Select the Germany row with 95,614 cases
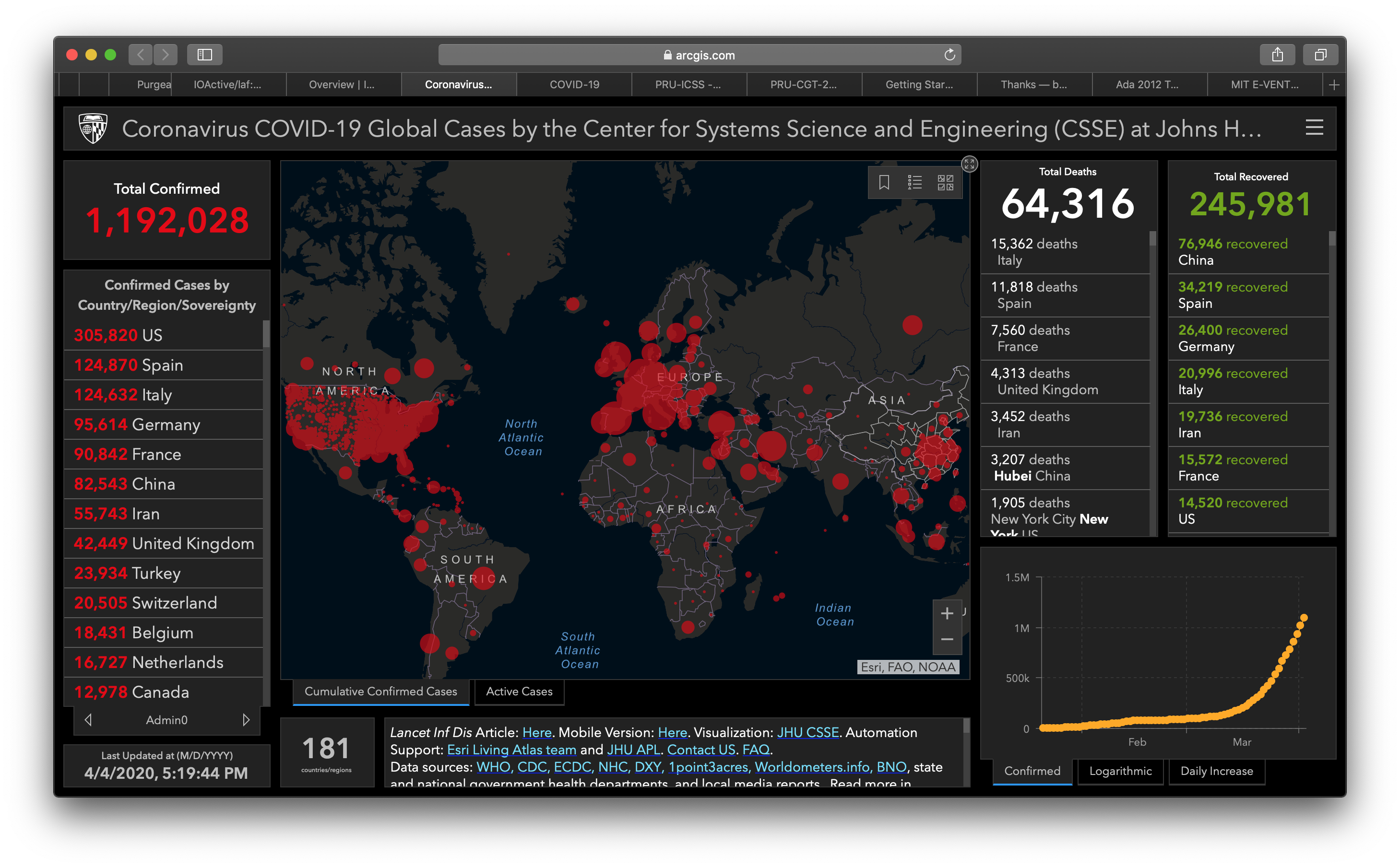This screenshot has height=868, width=1400. (x=163, y=424)
